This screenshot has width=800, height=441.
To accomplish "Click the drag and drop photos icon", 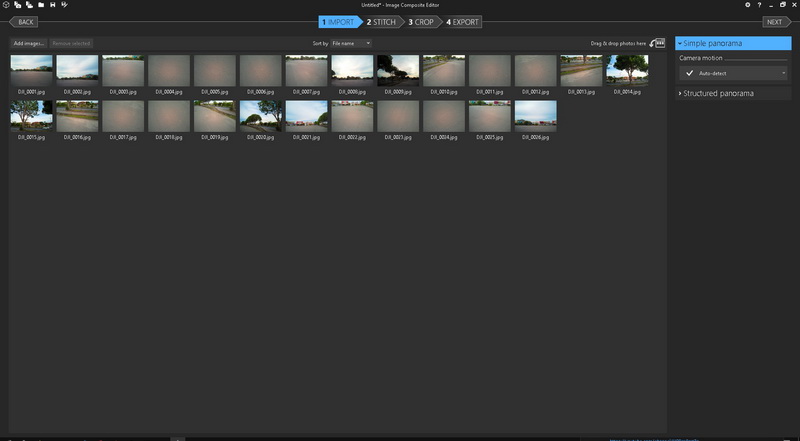I will 657,44.
